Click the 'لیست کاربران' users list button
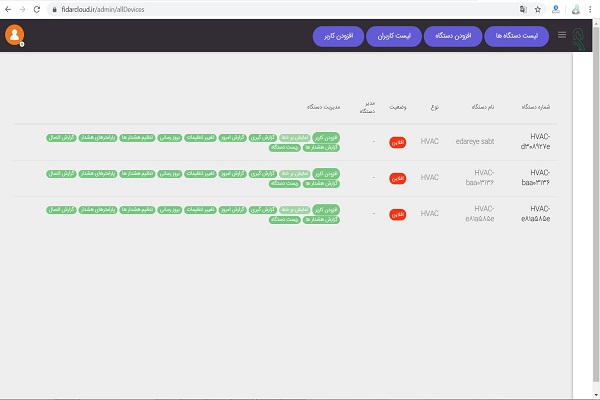 pos(397,36)
